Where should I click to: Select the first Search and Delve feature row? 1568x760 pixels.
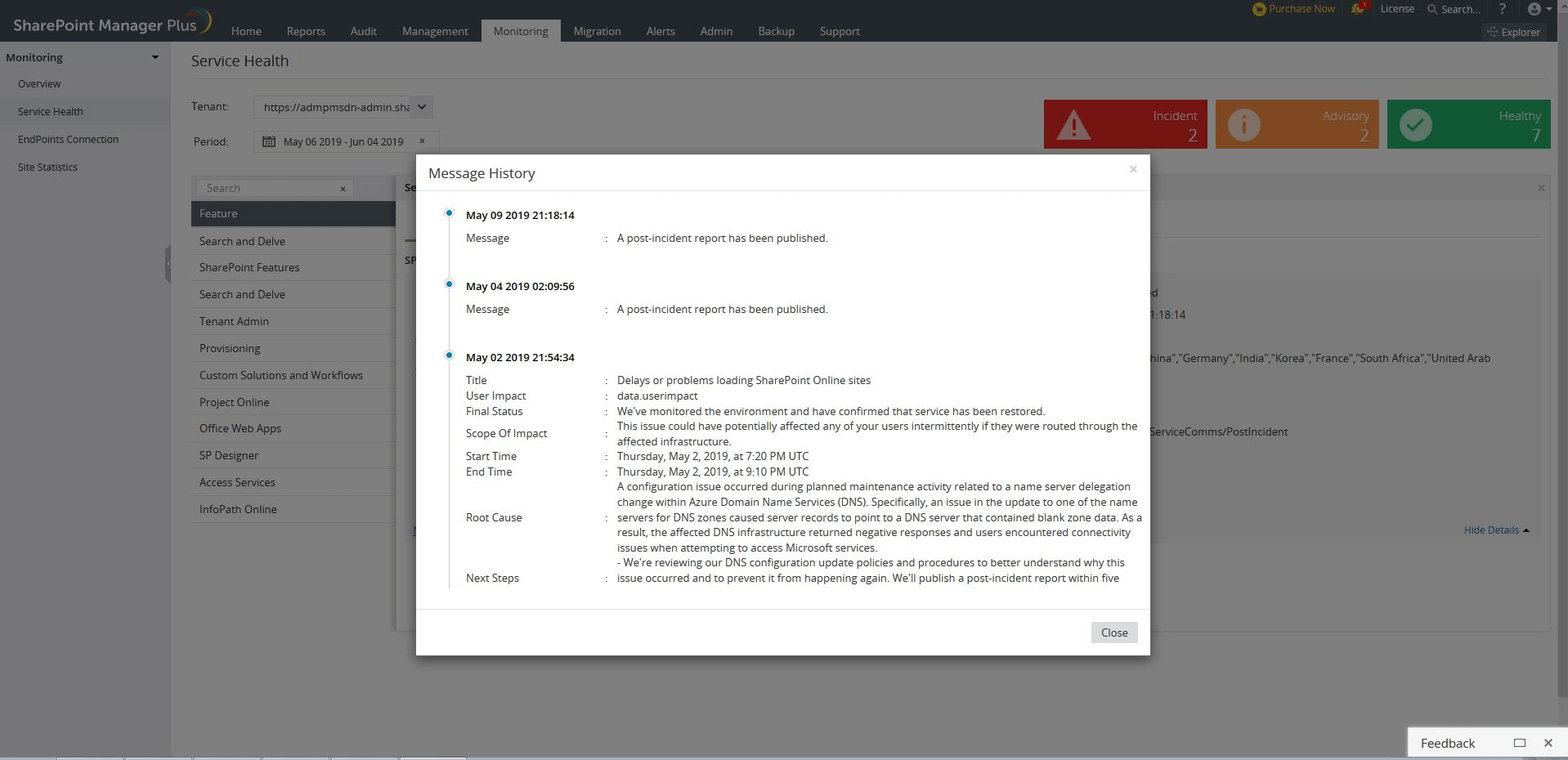click(x=293, y=241)
